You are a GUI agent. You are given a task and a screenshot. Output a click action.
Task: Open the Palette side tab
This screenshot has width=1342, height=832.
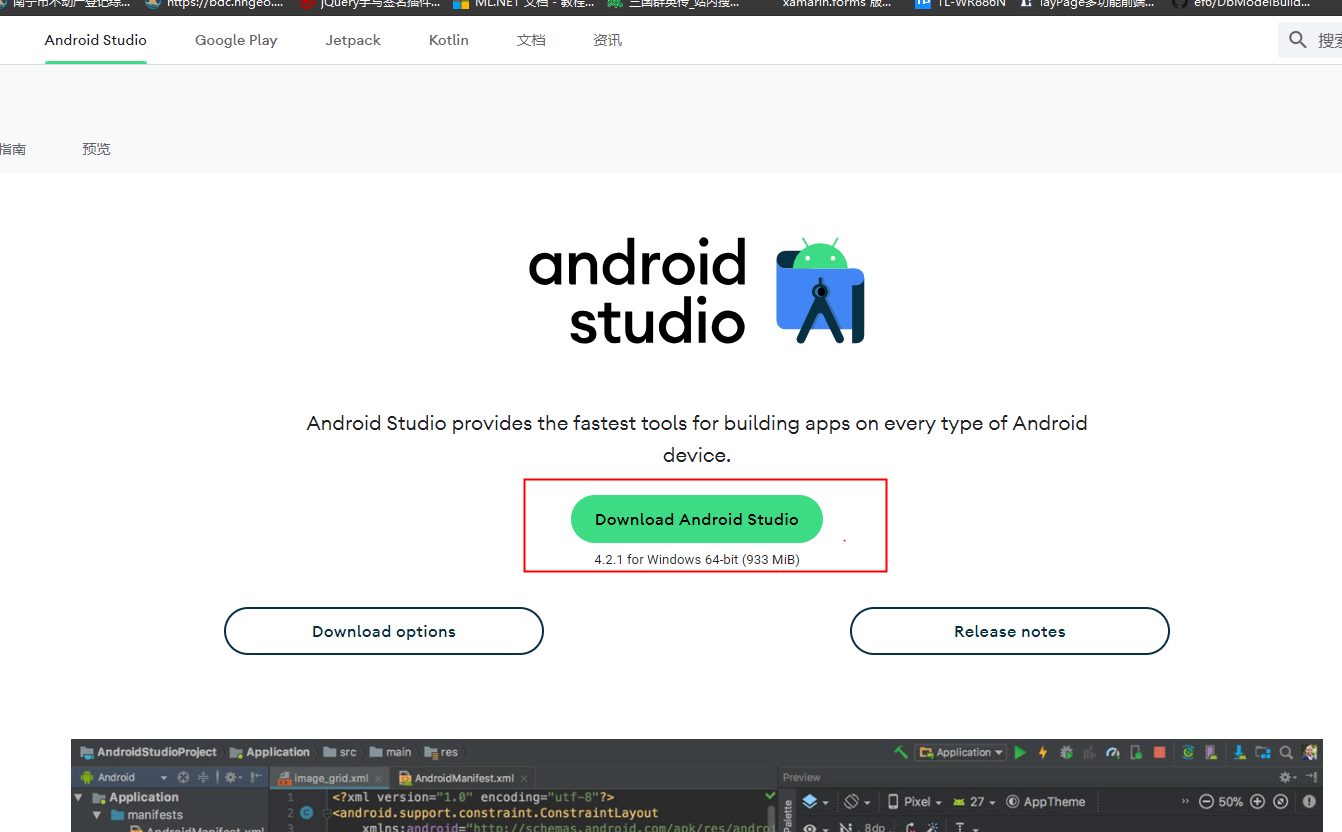(788, 812)
